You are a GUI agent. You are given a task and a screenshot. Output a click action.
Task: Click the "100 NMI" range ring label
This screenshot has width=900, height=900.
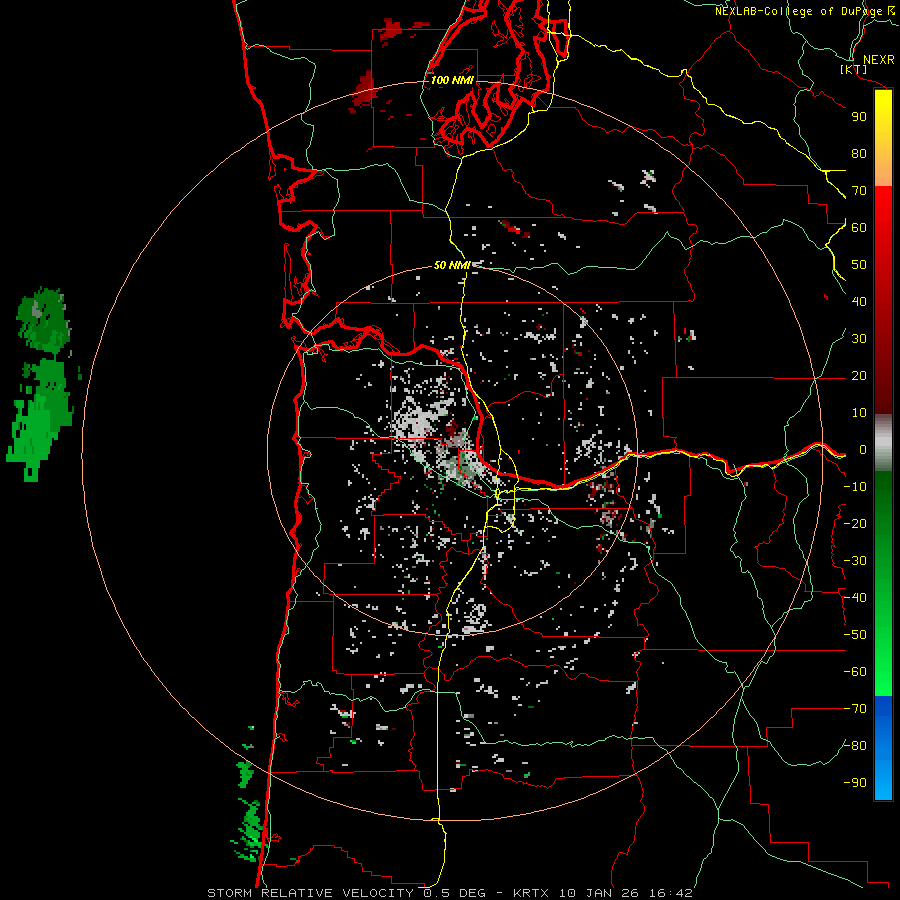(x=452, y=80)
